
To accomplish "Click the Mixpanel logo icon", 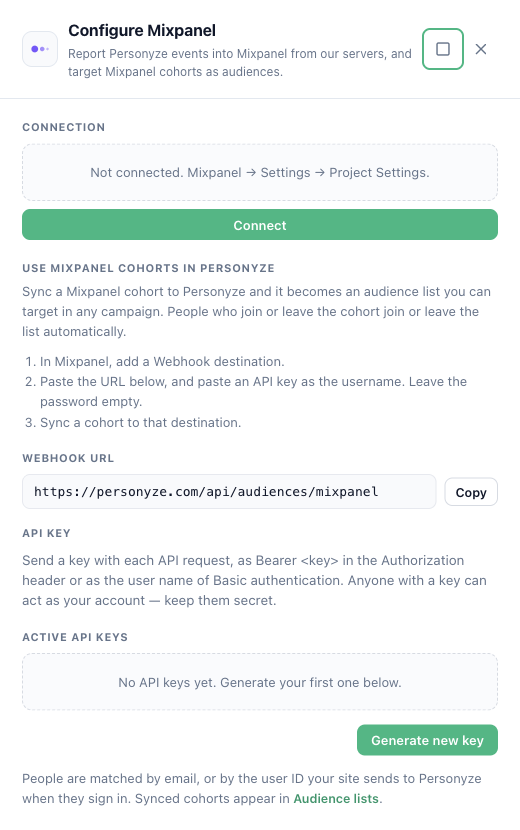I will [x=40, y=49].
